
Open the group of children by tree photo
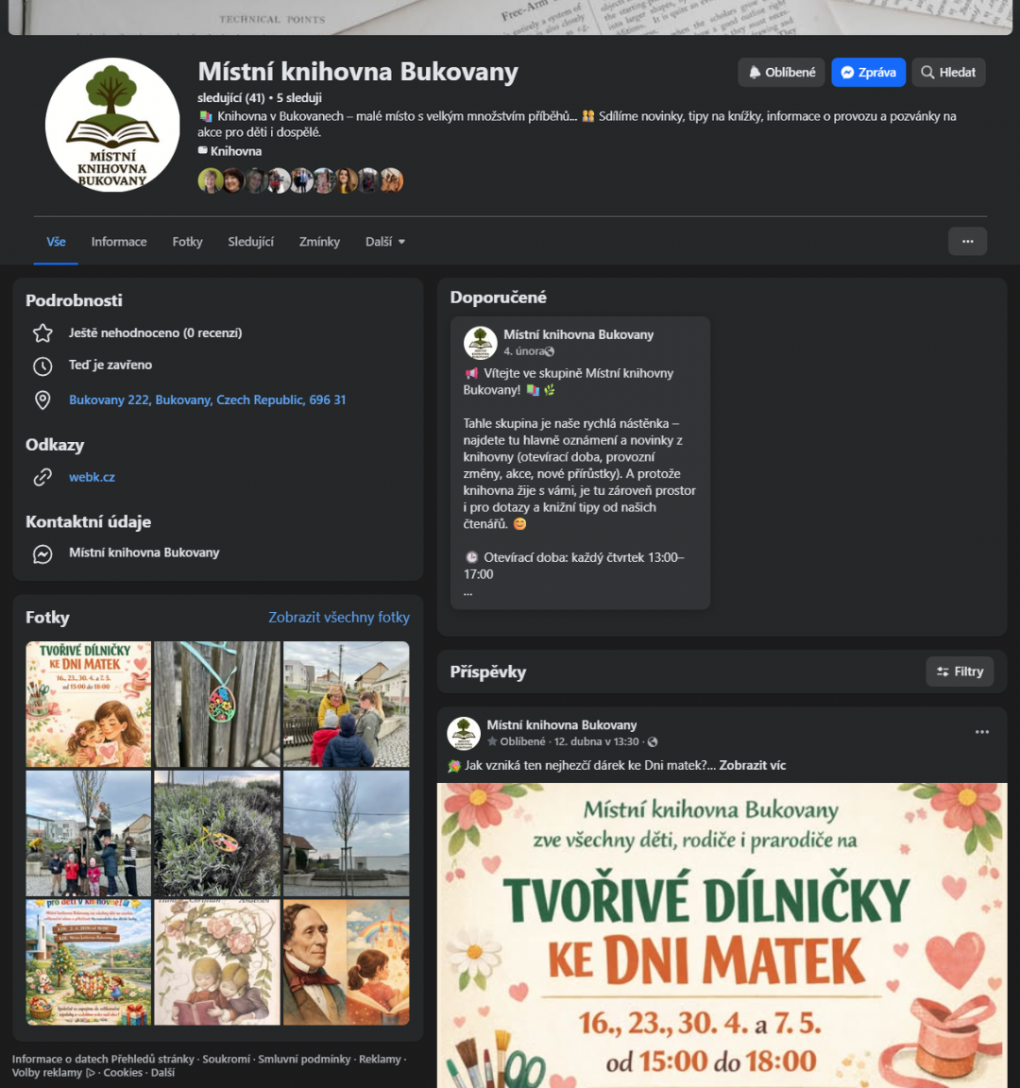pos(88,833)
